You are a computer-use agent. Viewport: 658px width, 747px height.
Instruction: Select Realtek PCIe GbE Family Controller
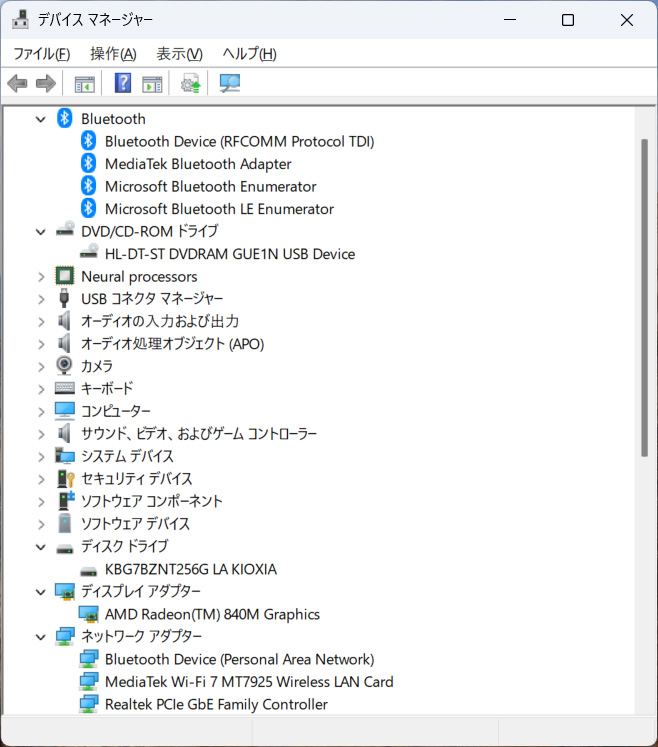216,704
